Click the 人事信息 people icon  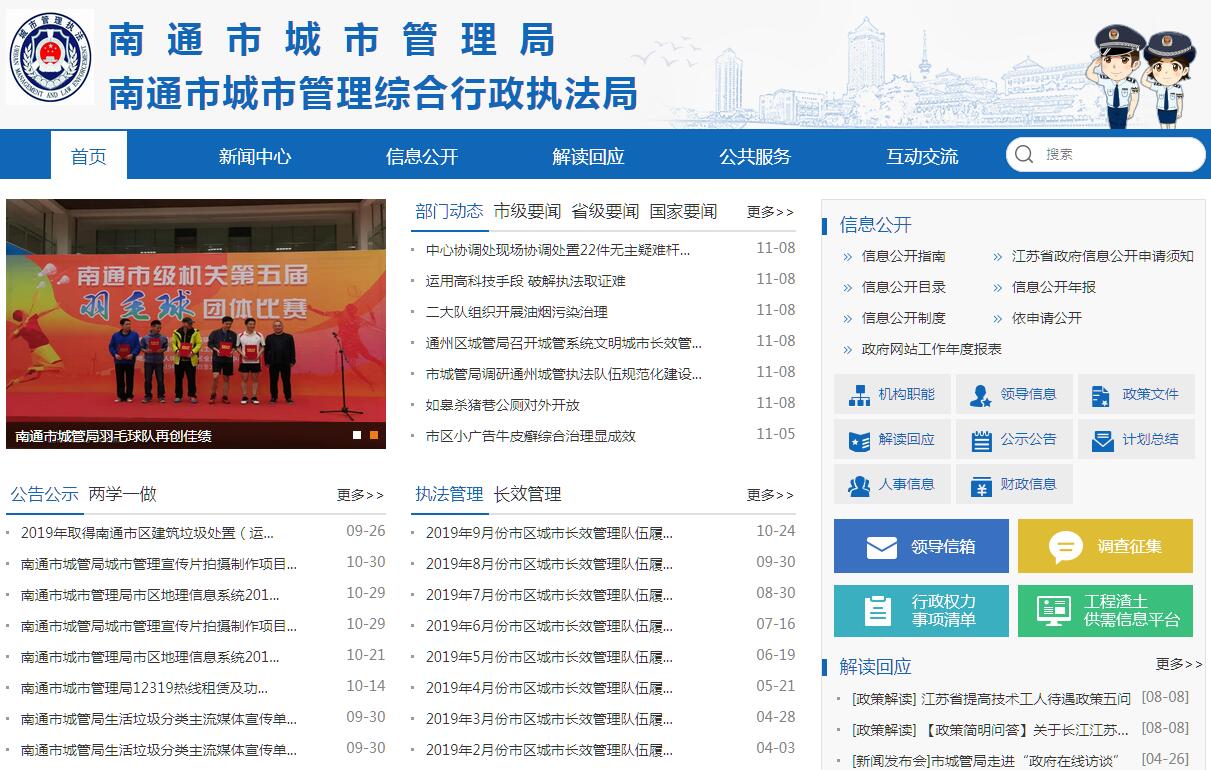859,485
